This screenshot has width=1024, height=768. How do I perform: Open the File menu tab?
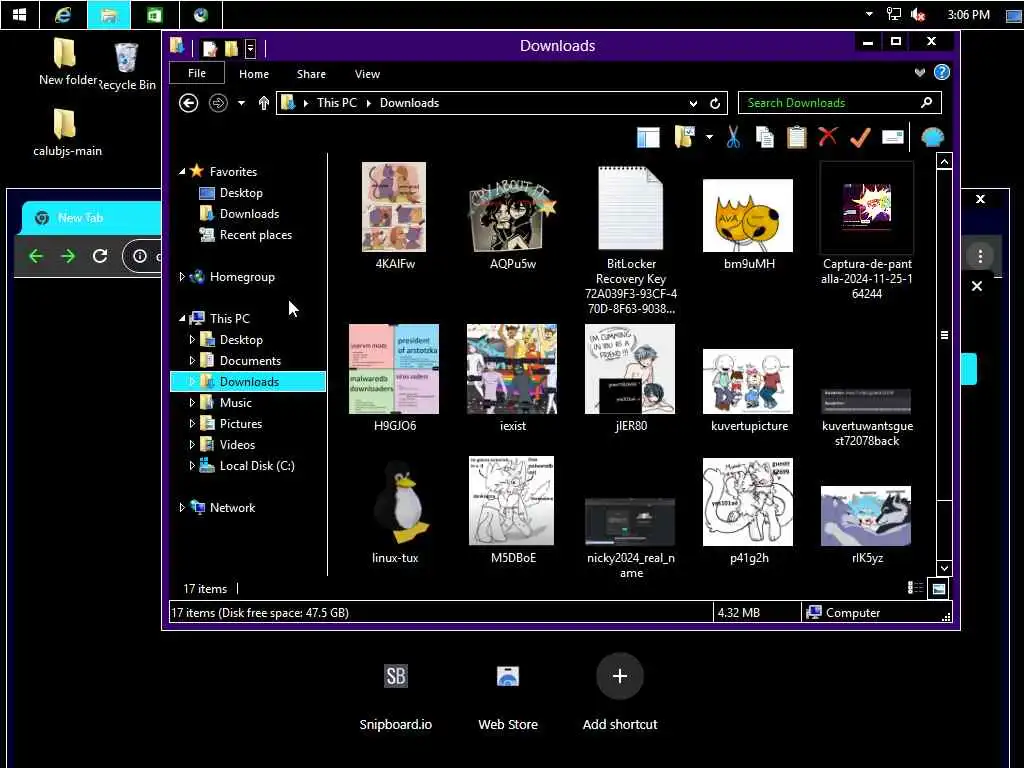(197, 73)
